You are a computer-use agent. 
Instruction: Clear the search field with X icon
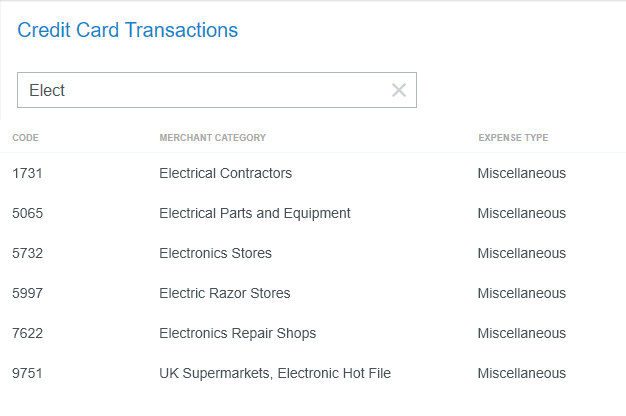pyautogui.click(x=399, y=90)
